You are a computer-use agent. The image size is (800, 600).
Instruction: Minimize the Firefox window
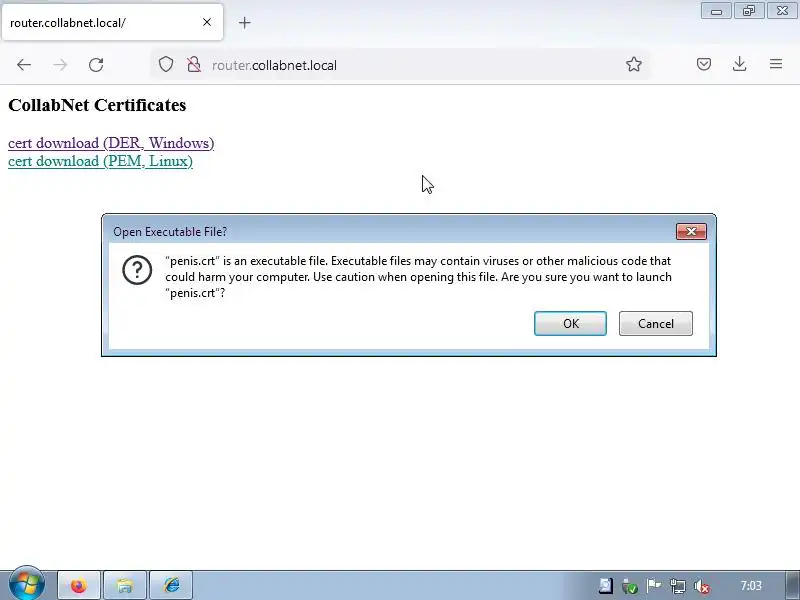click(x=716, y=11)
